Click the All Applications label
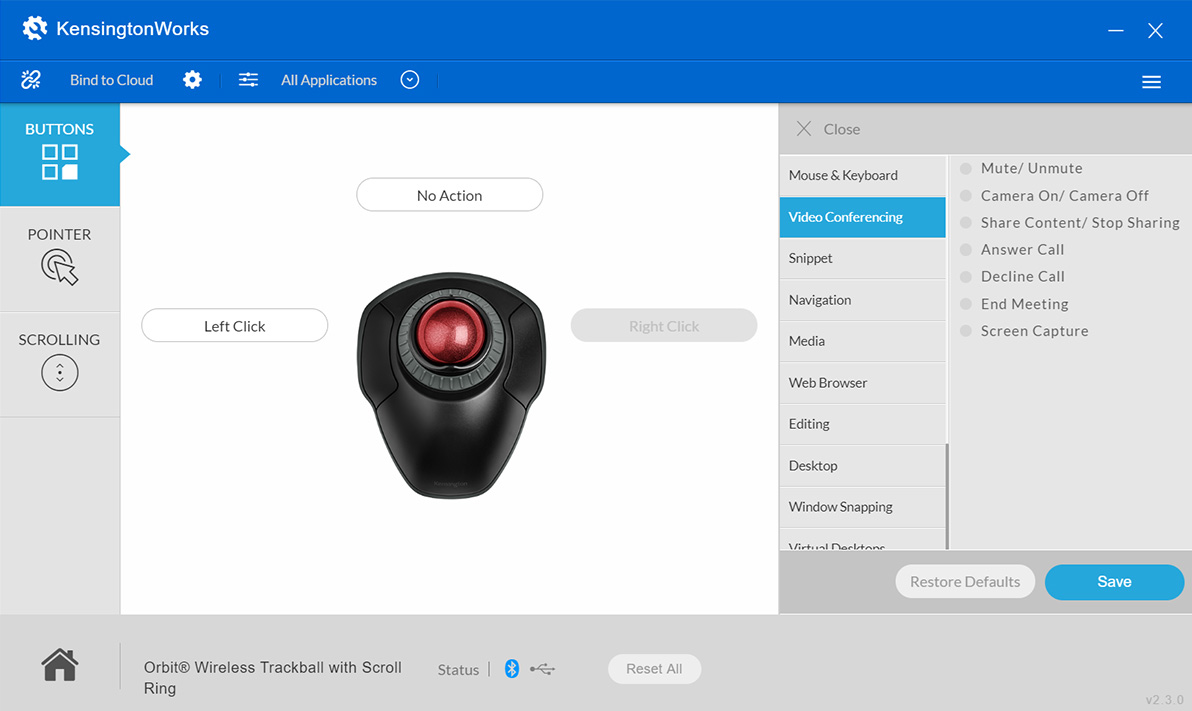 click(x=329, y=80)
